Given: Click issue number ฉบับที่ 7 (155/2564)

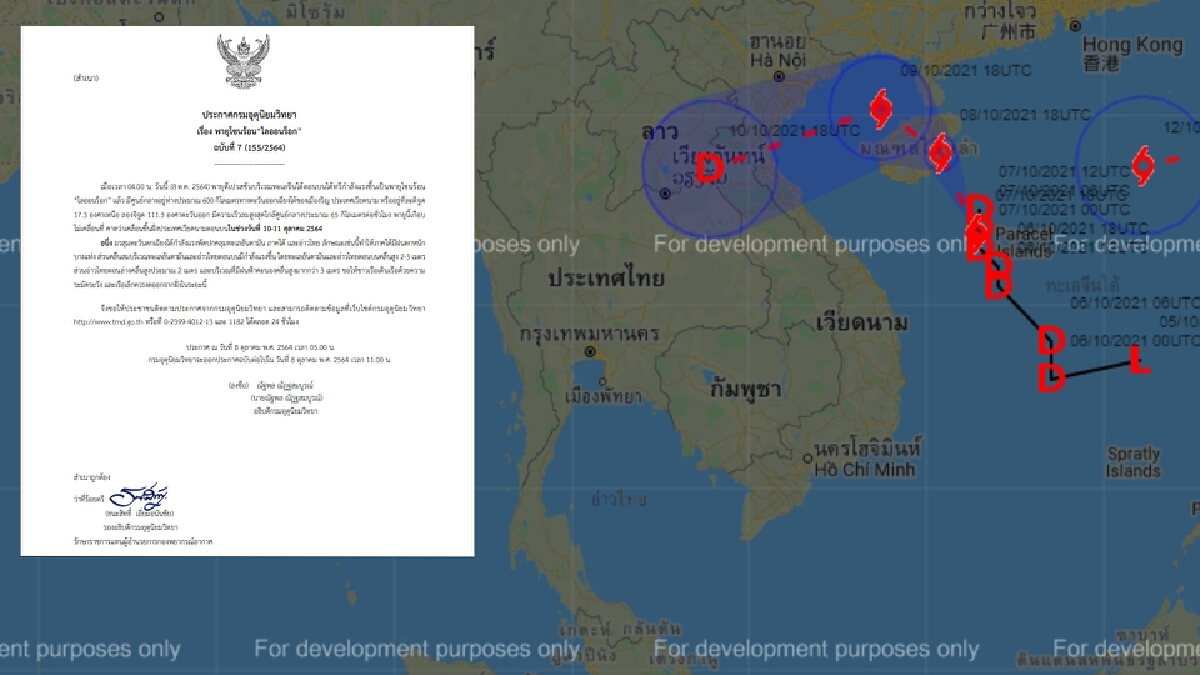Looking at the screenshot, I should (x=246, y=146).
